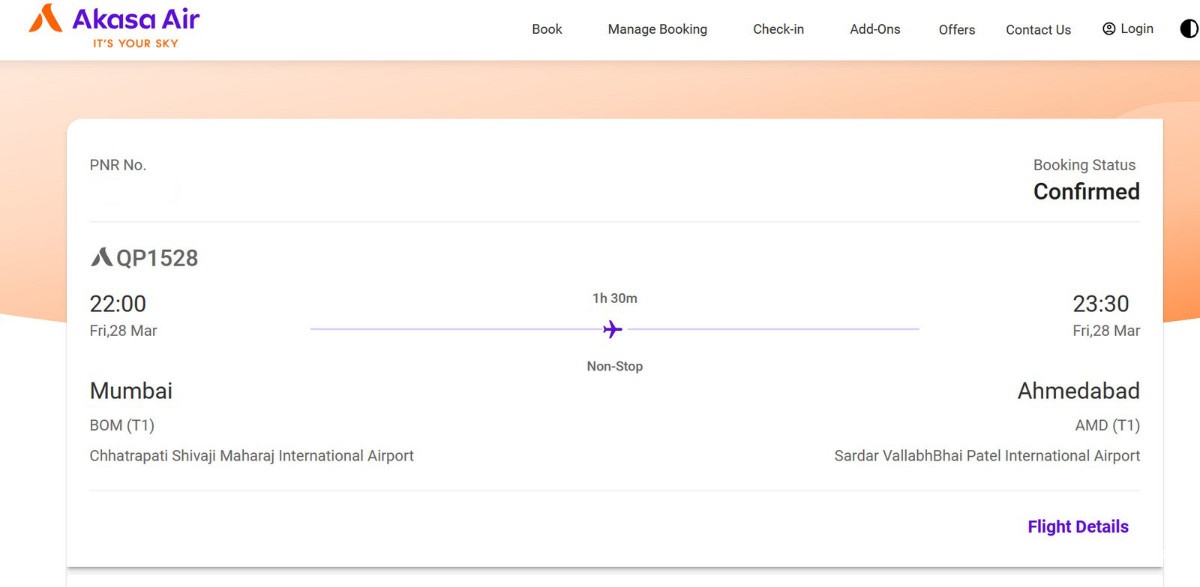This screenshot has width=1200, height=587.
Task: Expand Flight Details link
Action: tap(1077, 527)
